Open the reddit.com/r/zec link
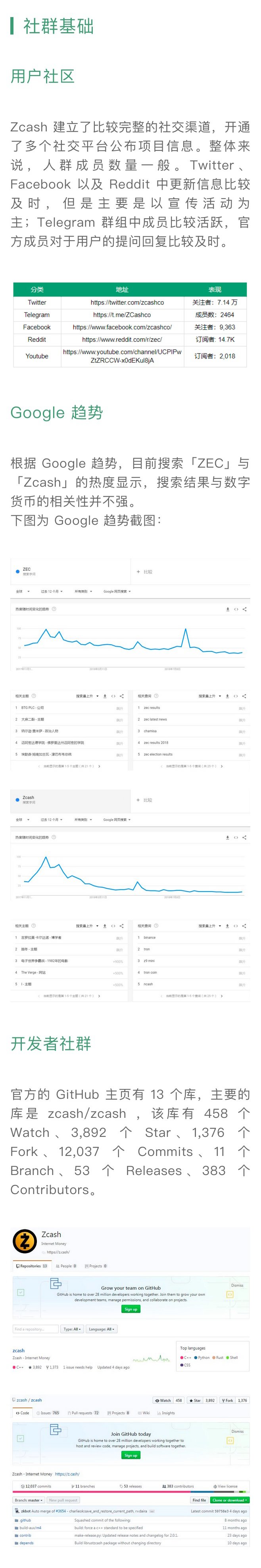 point(122,340)
